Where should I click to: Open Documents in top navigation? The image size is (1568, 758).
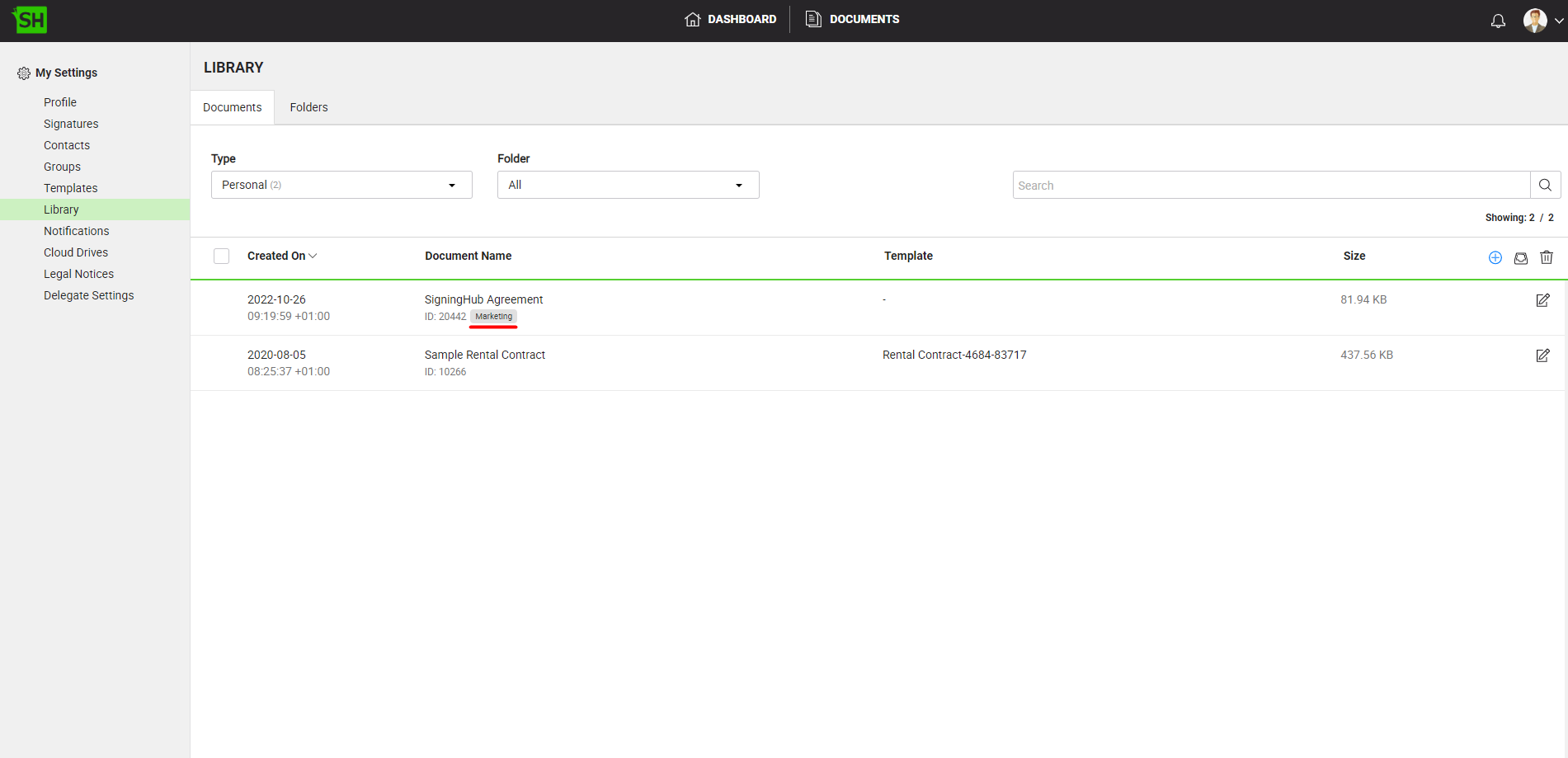853,19
